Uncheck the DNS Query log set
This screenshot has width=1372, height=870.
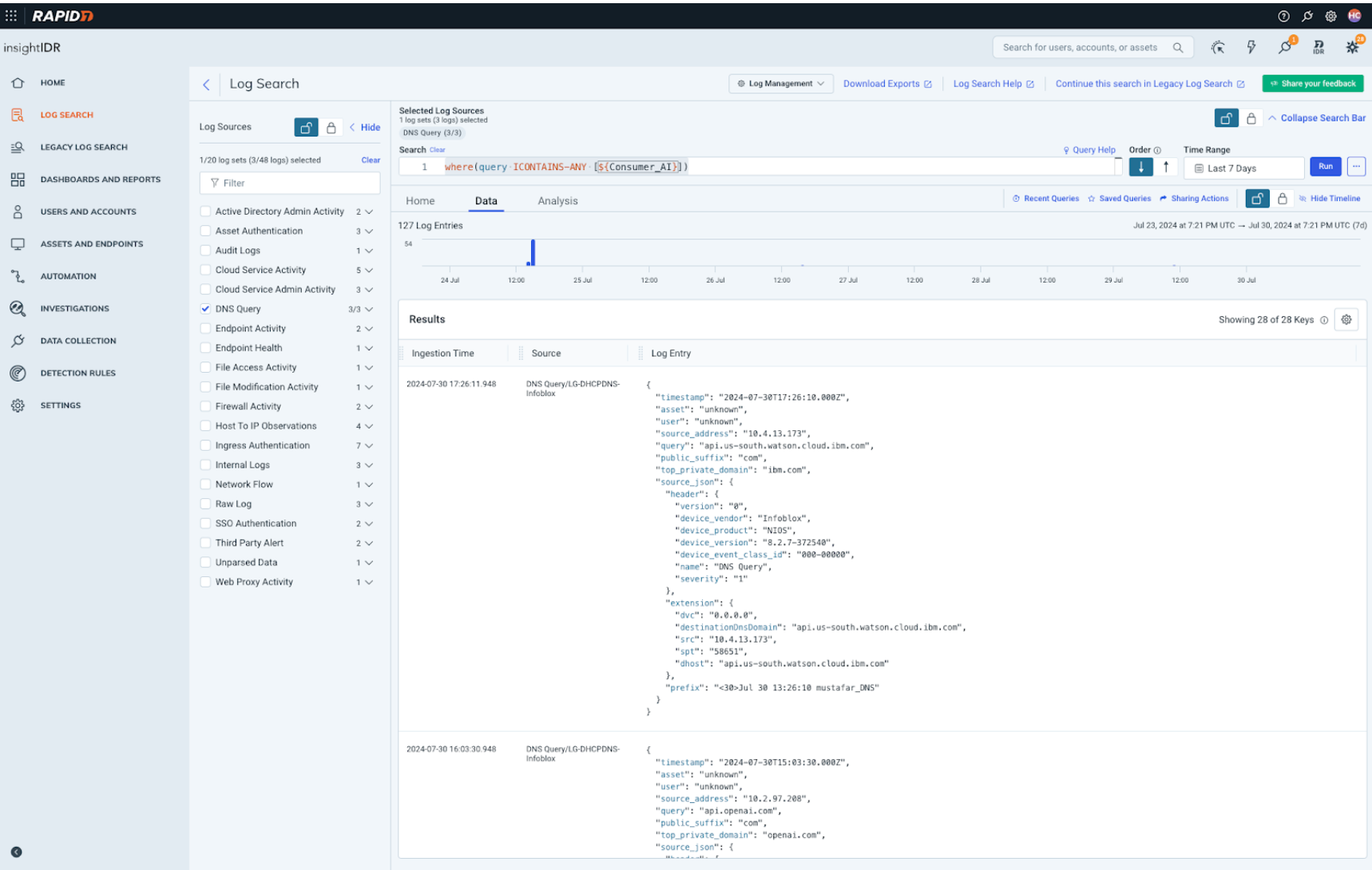[205, 309]
